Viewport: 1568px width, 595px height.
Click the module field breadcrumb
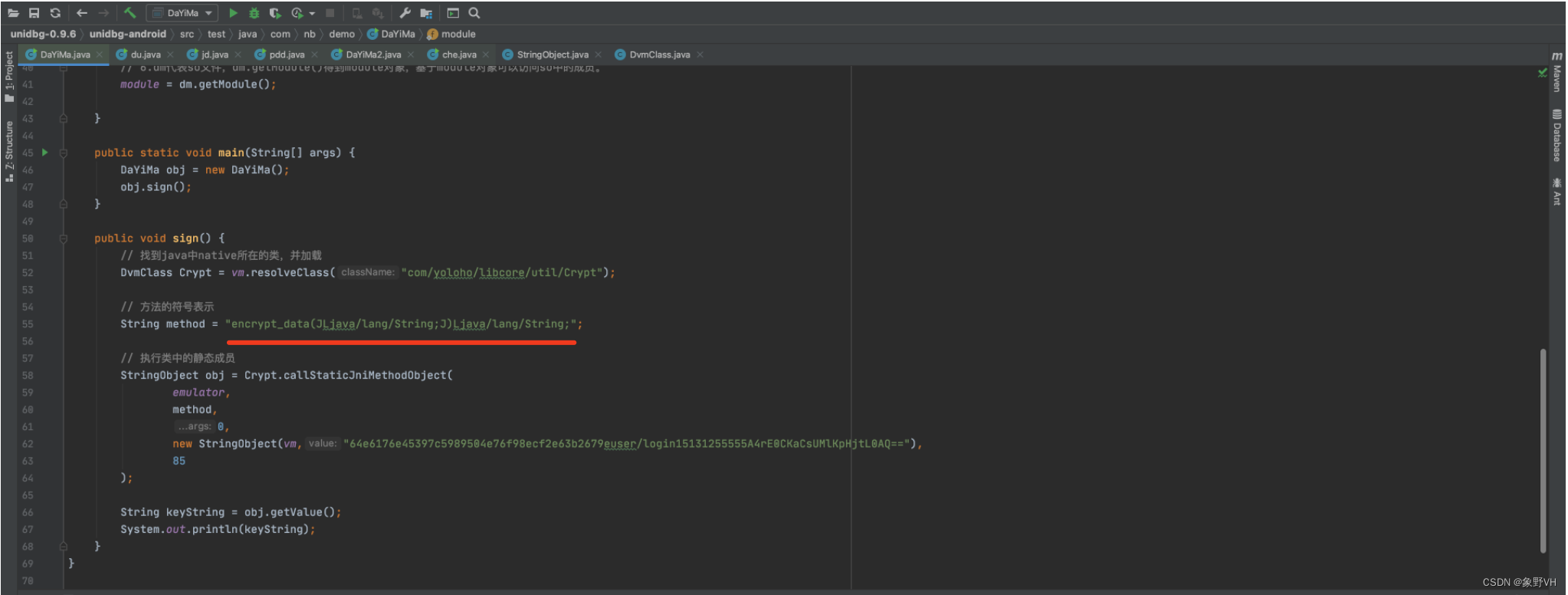[x=452, y=34]
